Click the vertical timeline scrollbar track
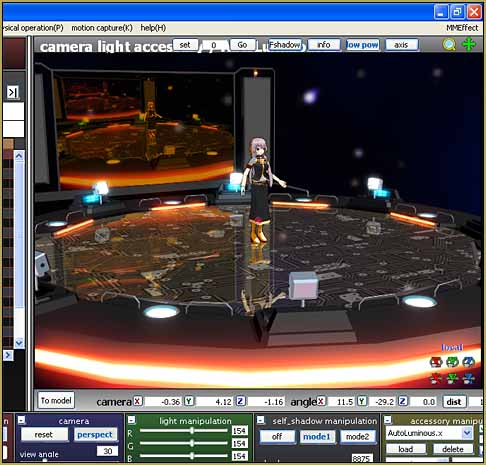Screen dimensions: 486x465 pyautogui.click(x=19, y=249)
